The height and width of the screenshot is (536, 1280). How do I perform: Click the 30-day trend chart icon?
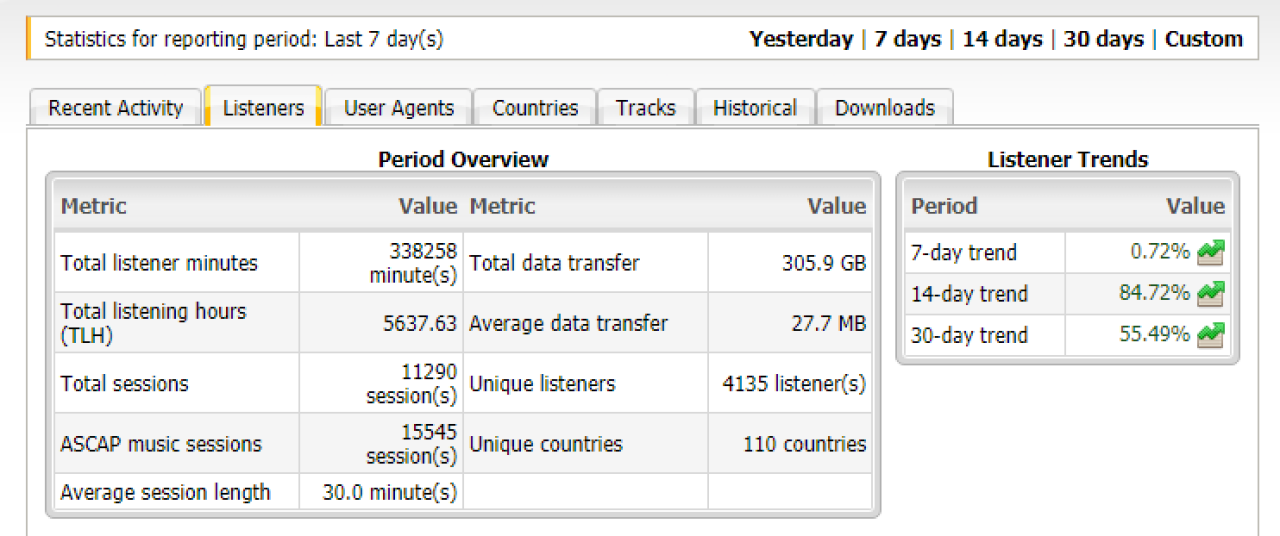[1211, 335]
